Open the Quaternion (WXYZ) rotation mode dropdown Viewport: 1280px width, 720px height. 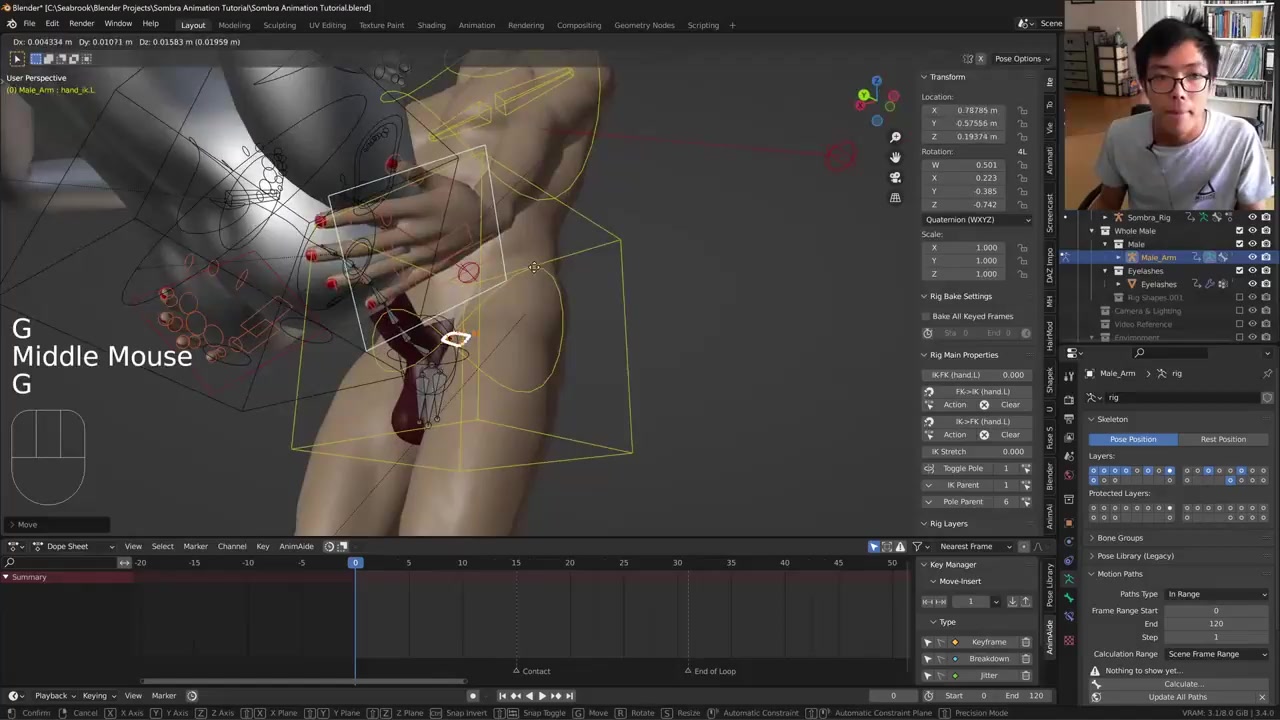tap(977, 220)
